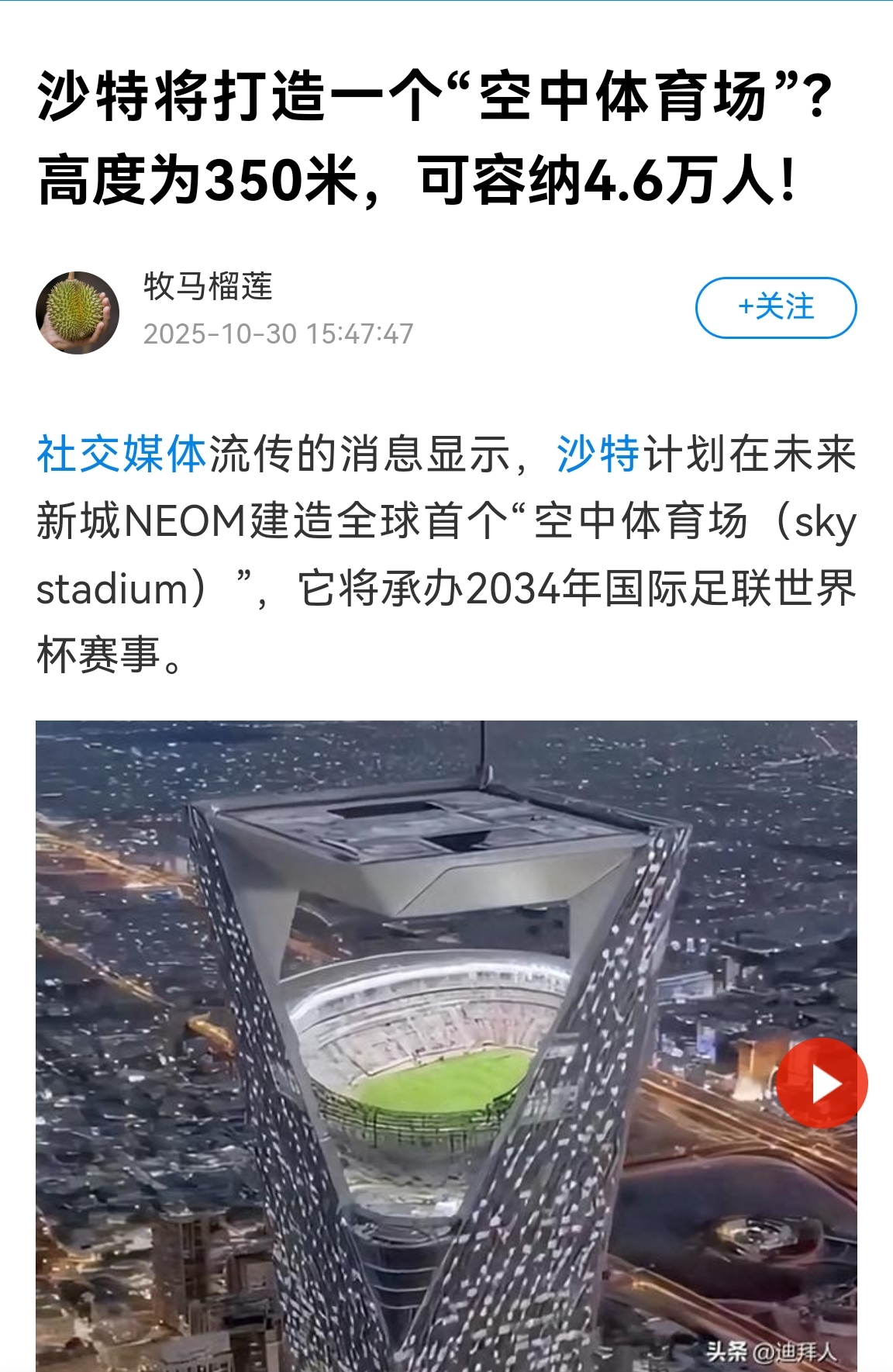Tap the 头条@迪拜人 watermark

tap(771, 1351)
